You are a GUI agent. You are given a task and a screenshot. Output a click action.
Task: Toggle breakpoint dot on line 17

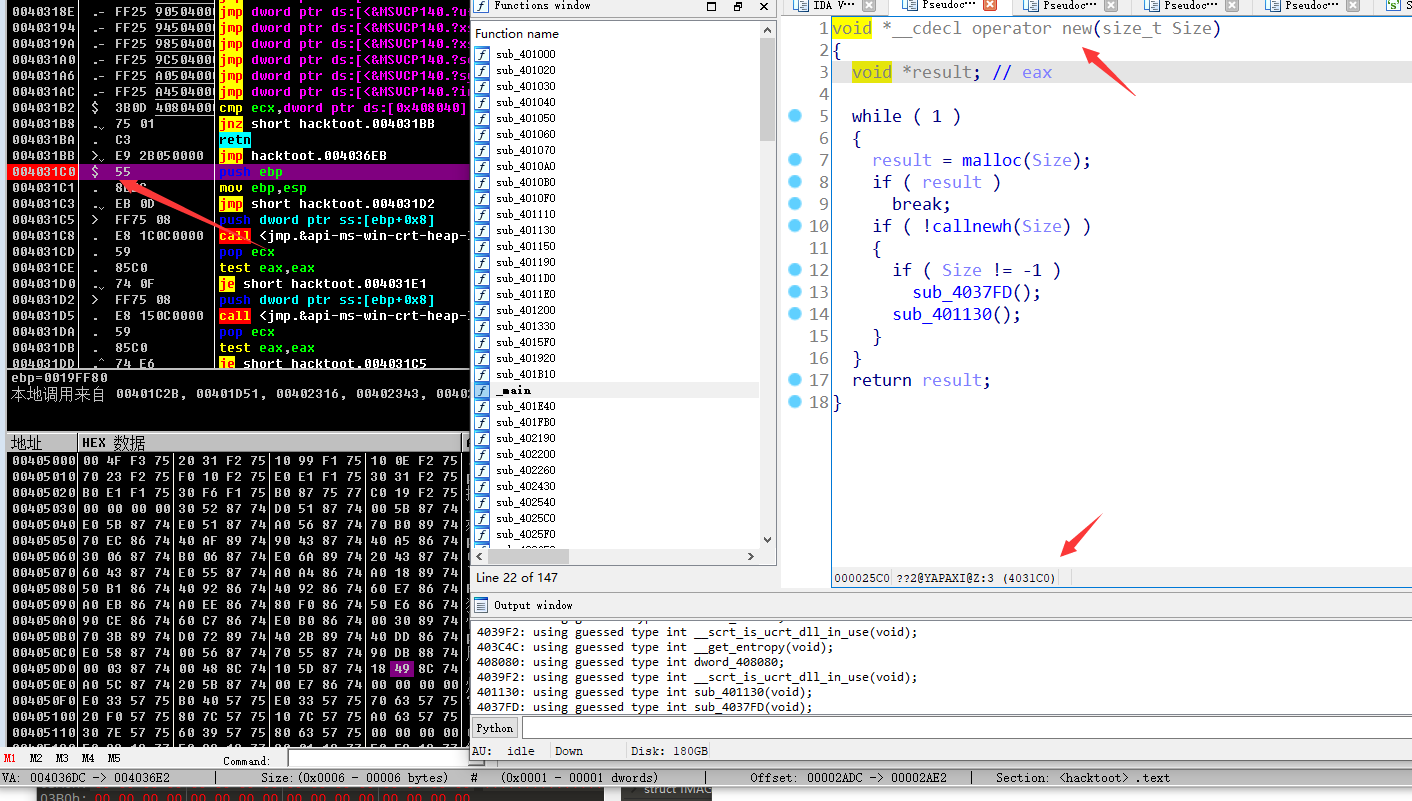tap(795, 380)
